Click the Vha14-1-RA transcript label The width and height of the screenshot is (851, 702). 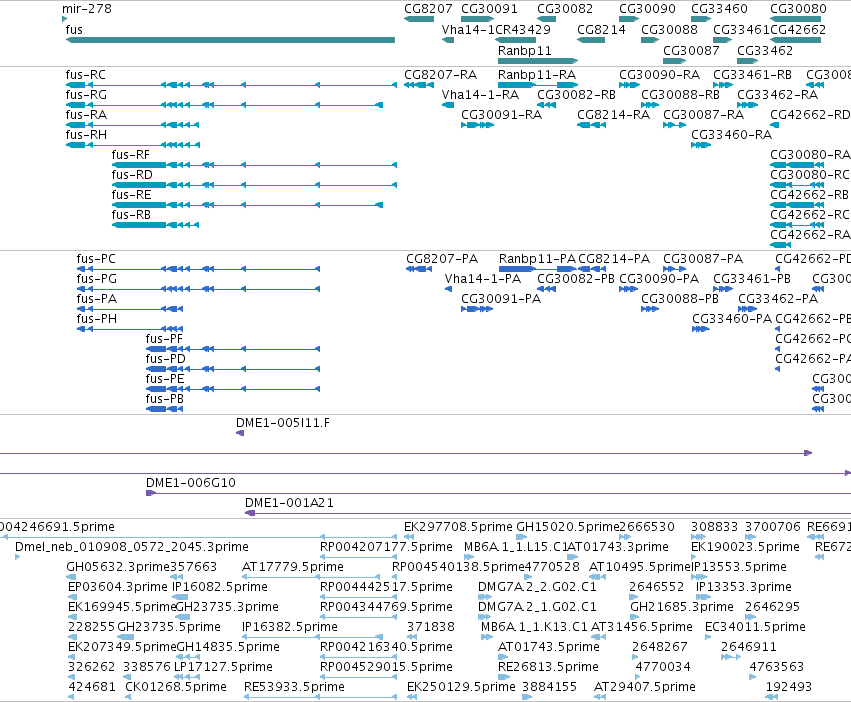pyautogui.click(x=480, y=95)
